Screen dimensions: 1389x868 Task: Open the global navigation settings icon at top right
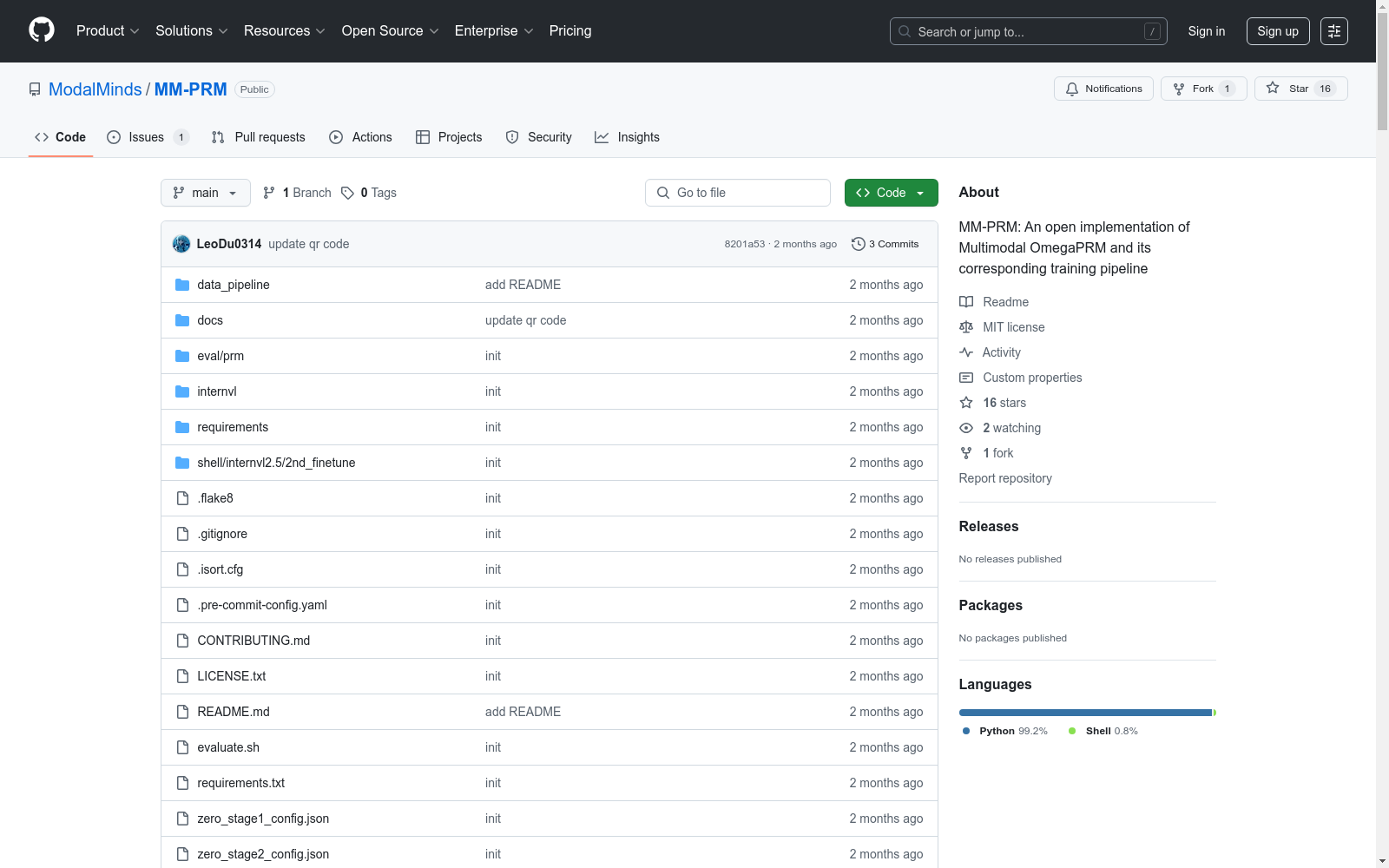pyautogui.click(x=1333, y=31)
